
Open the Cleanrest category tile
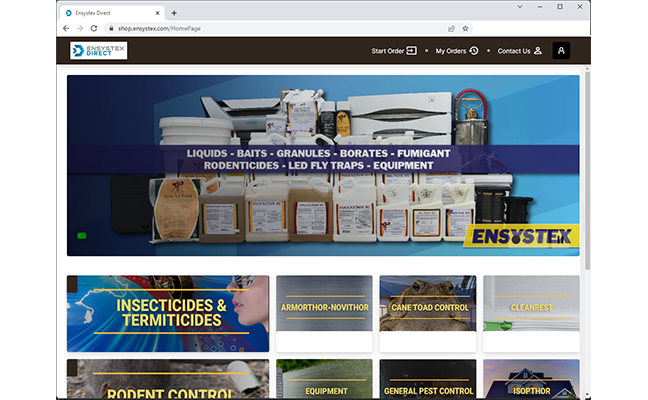click(531, 314)
